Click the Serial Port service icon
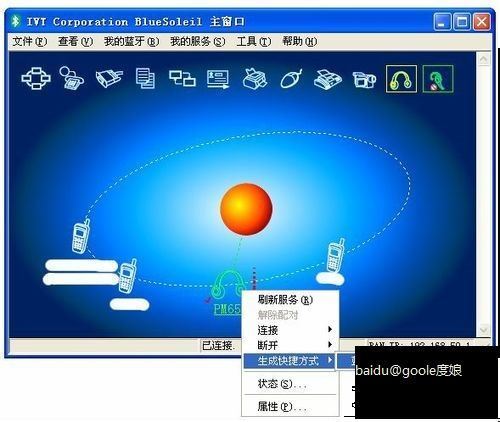 (109, 79)
